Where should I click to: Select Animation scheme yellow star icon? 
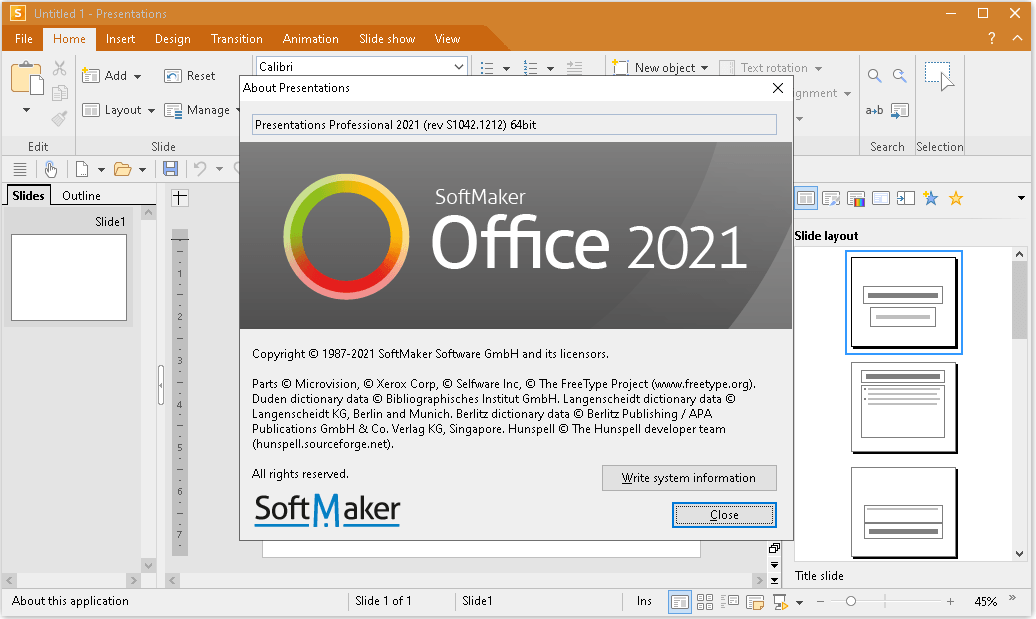tap(956, 198)
